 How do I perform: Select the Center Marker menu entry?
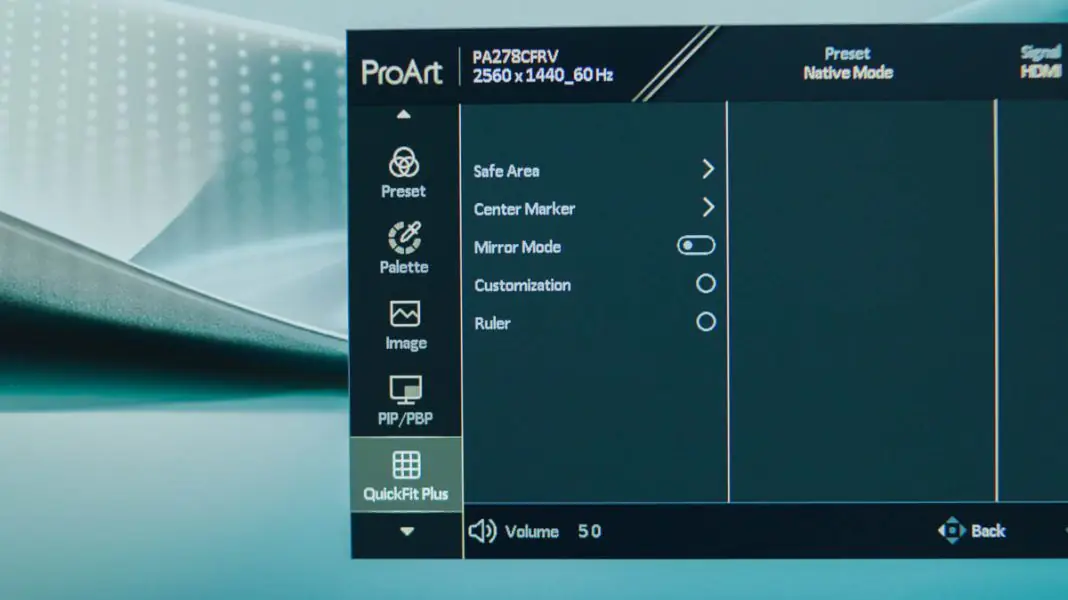click(x=524, y=209)
